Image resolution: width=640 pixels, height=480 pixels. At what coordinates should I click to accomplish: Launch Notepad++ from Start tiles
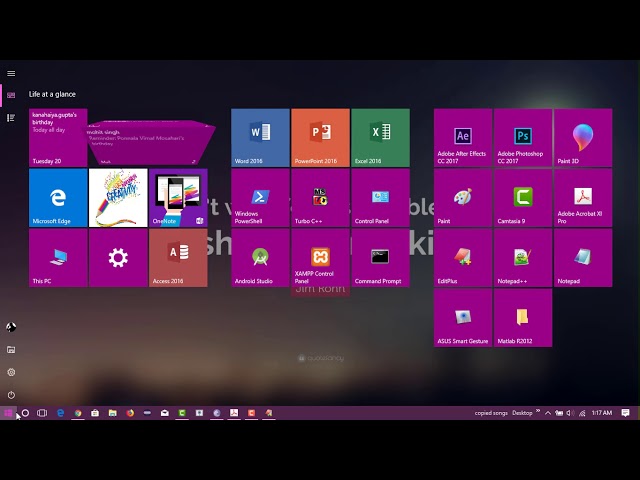pyautogui.click(x=523, y=257)
